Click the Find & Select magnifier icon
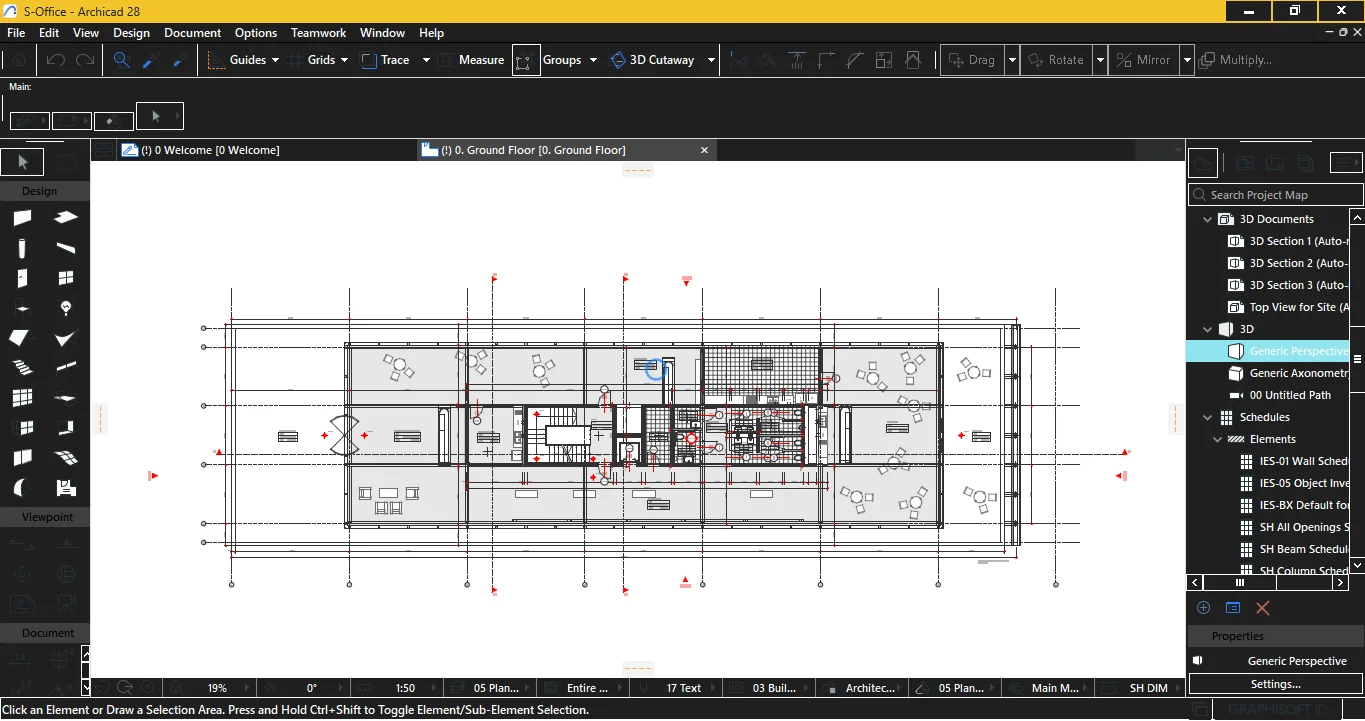This screenshot has height=721, width=1365. (x=121, y=60)
